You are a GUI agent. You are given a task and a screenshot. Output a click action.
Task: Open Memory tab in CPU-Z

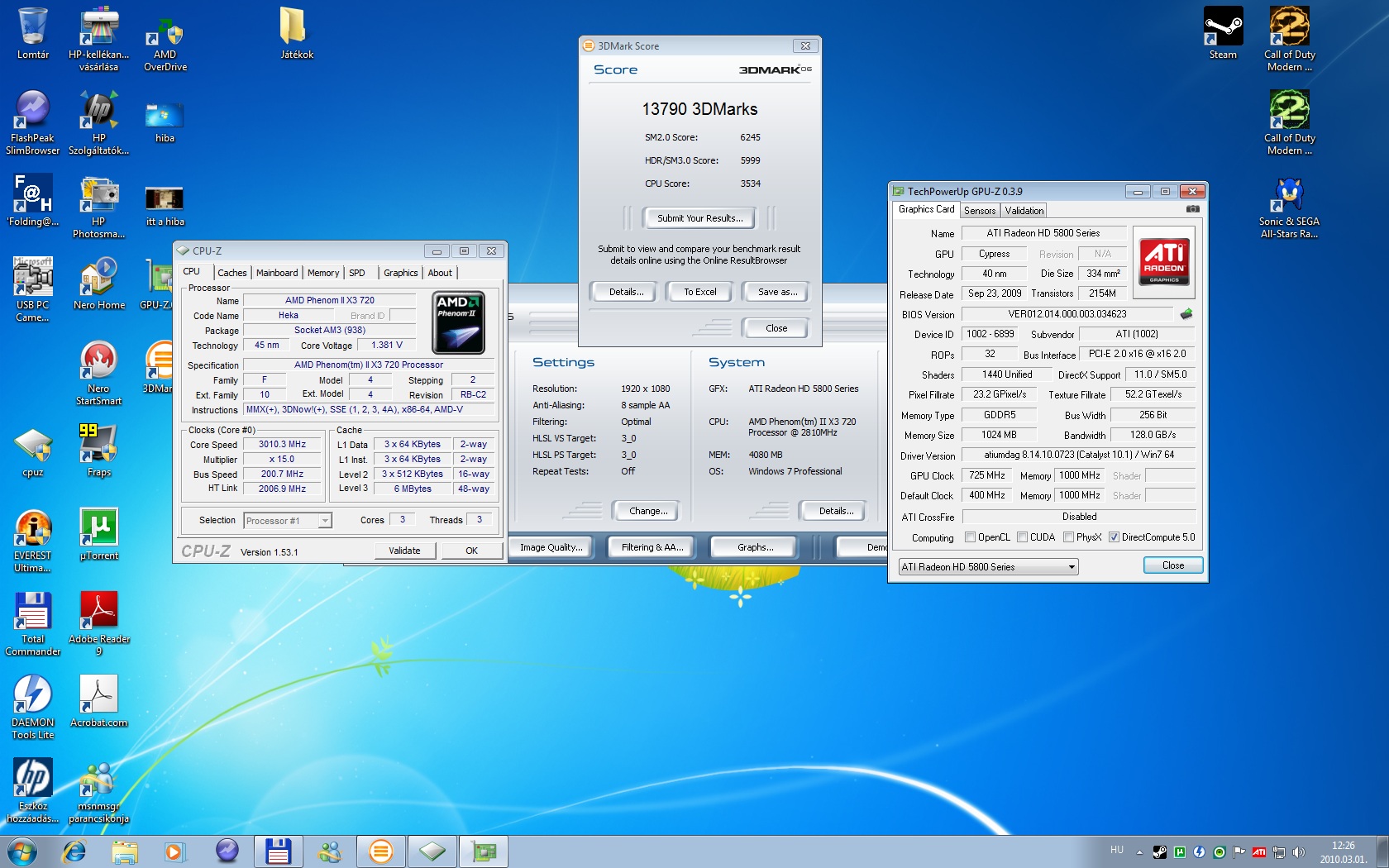[323, 273]
